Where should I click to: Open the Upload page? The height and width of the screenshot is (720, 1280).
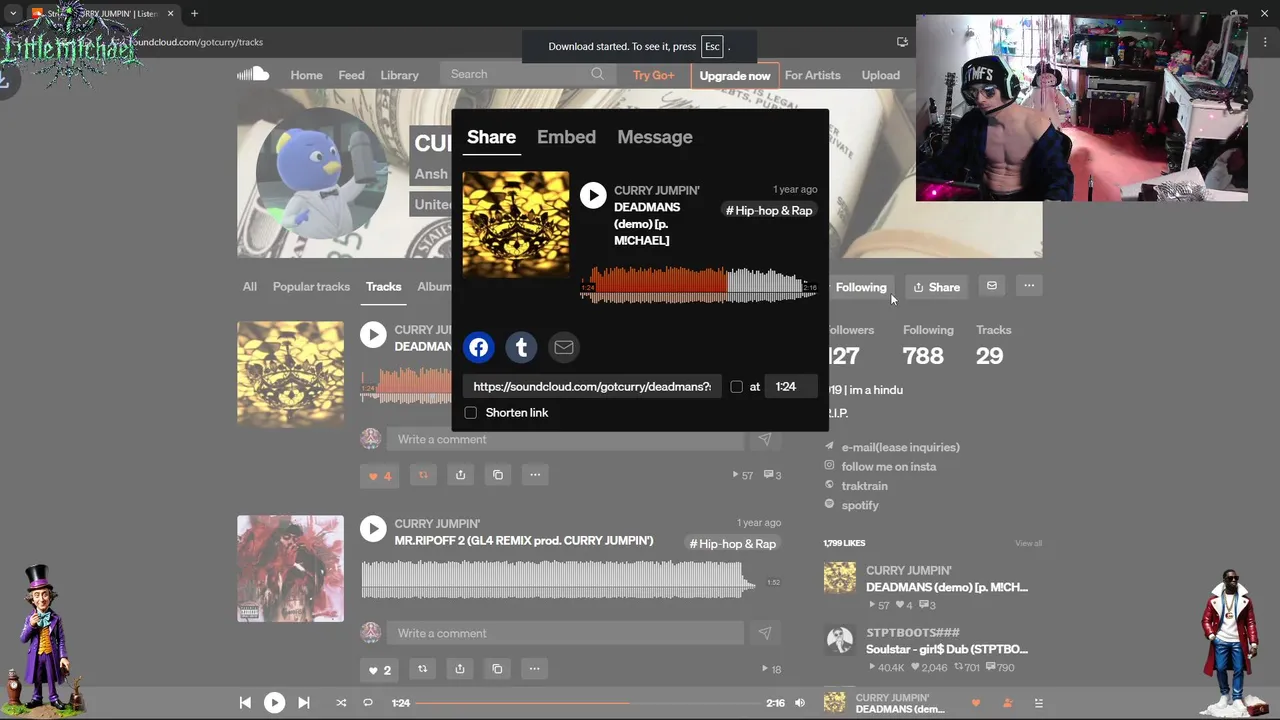click(881, 75)
